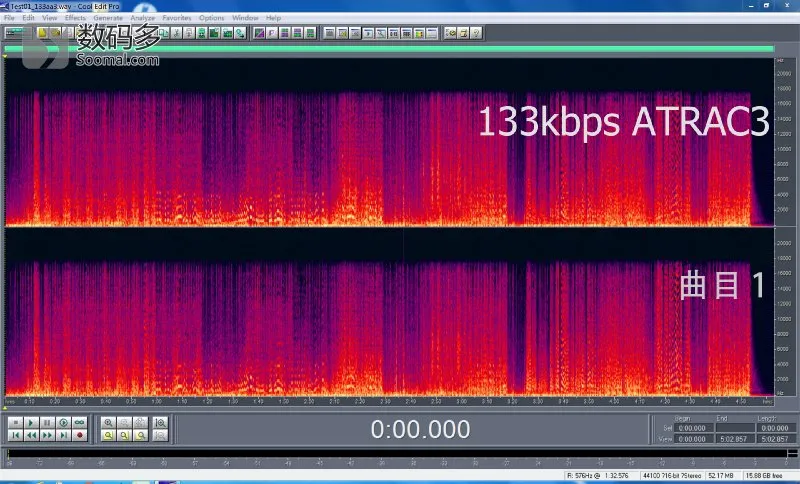Click the upper channel frequency ruler
Viewport: 800px width, 484px height.
coord(785,141)
